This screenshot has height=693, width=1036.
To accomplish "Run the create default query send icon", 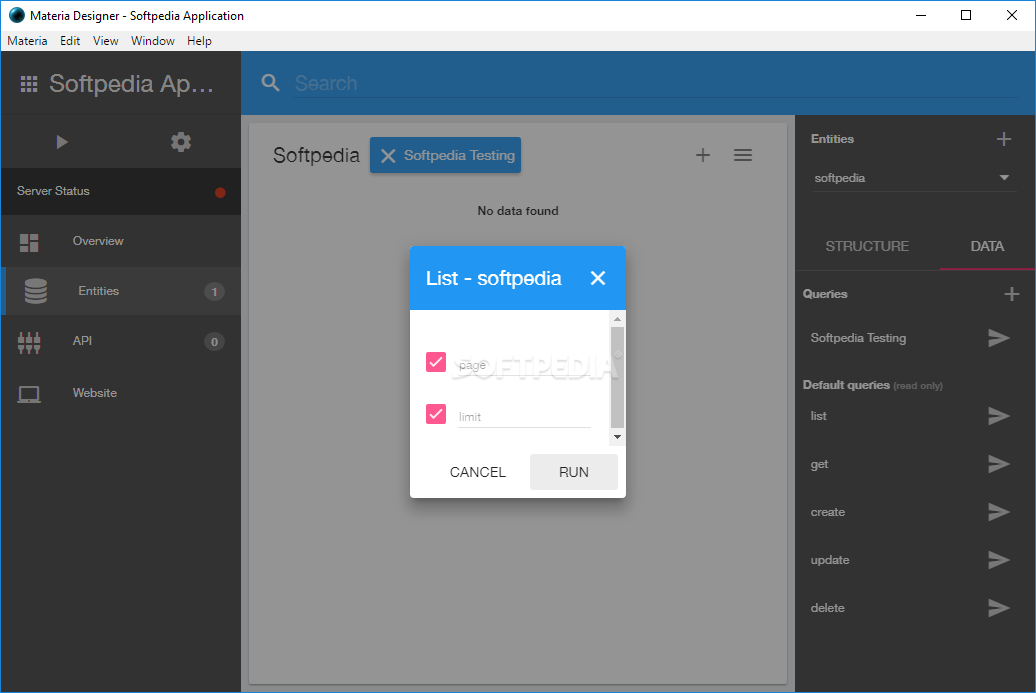I will pyautogui.click(x=998, y=512).
